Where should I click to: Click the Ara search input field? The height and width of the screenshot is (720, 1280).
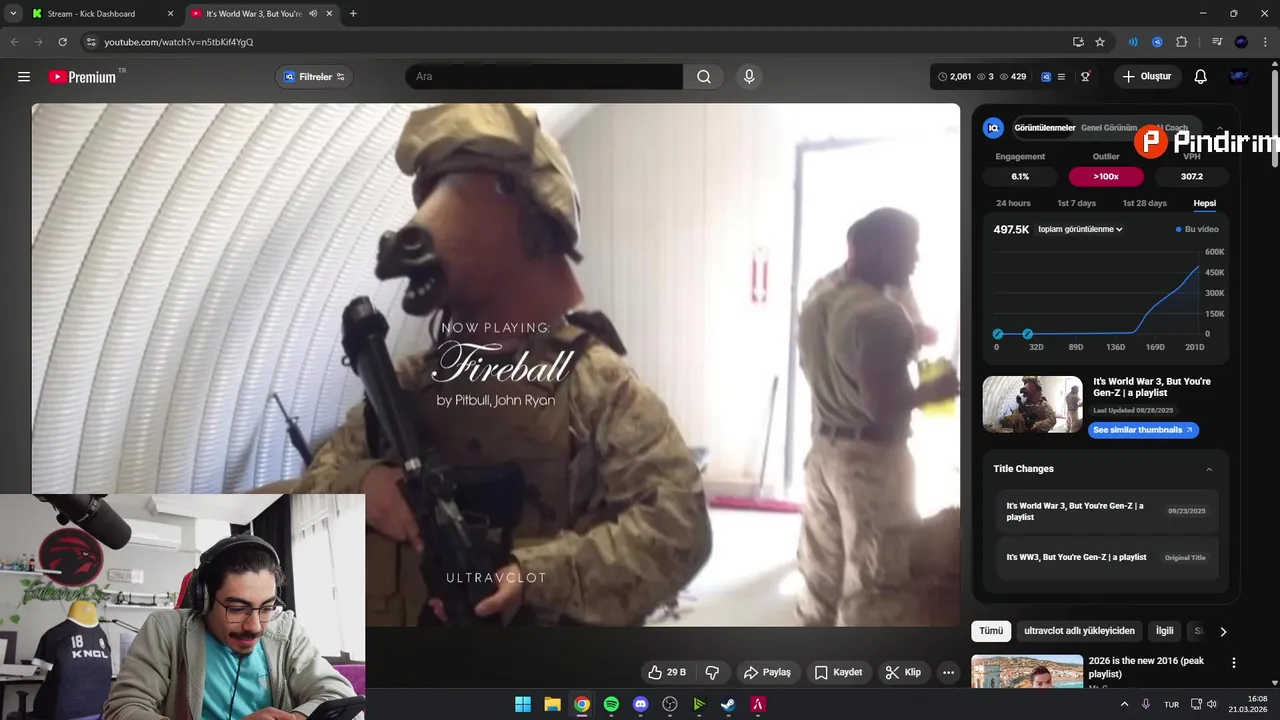544,77
